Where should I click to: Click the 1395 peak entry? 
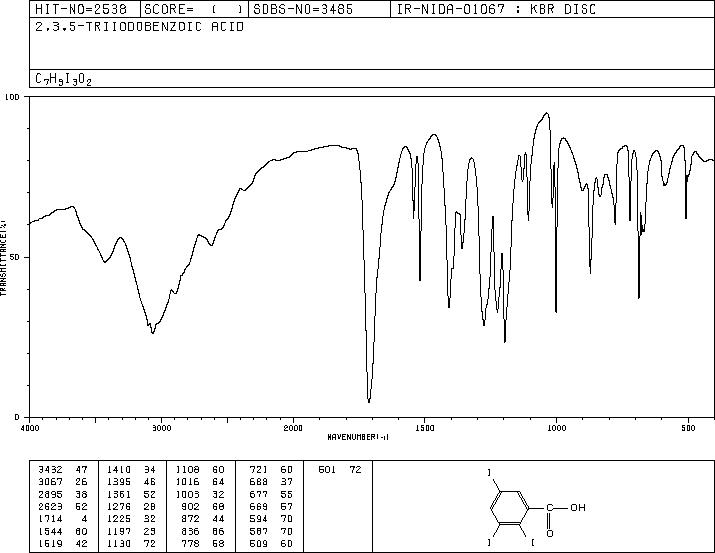click(131, 482)
